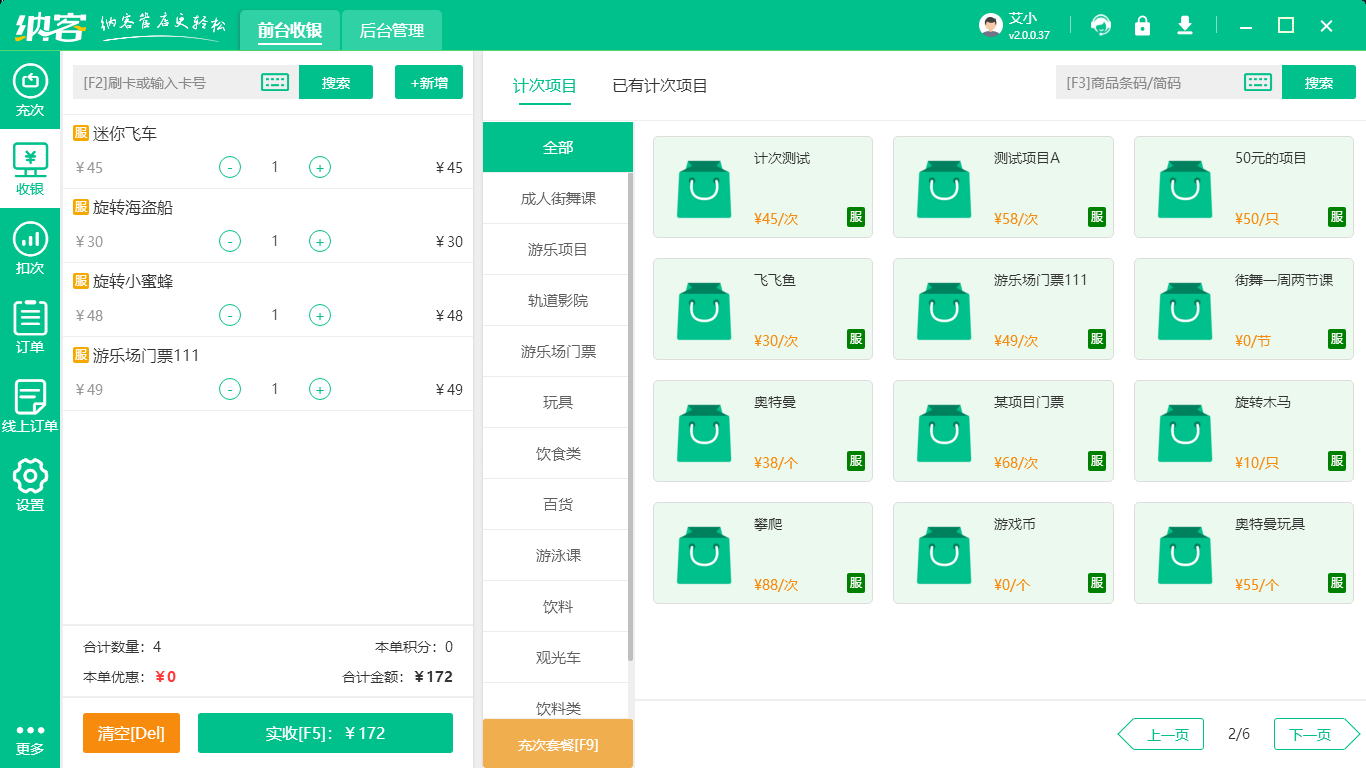This screenshot has width=1366, height=768.
Task: Click the lock icon in the title bar
Action: [1142, 24]
